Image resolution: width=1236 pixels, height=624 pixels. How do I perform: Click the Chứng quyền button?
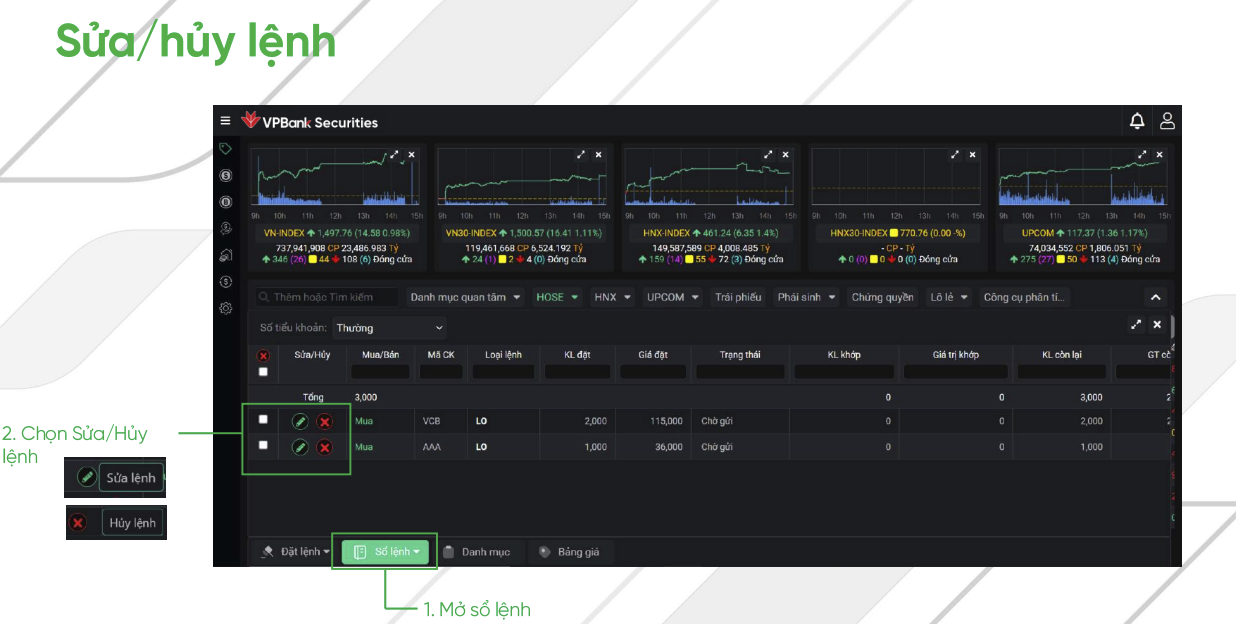882,297
